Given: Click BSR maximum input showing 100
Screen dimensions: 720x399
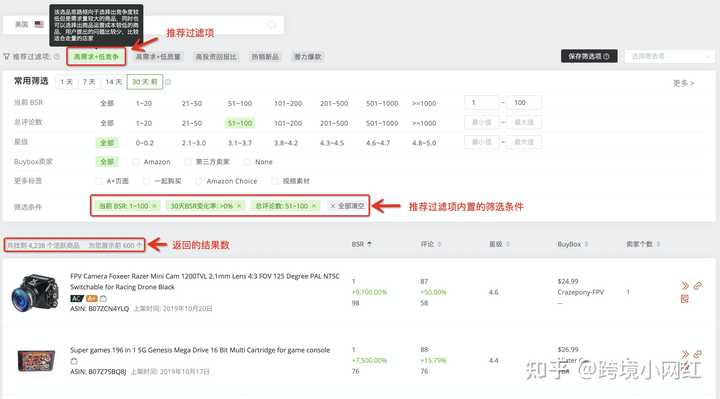Looking at the screenshot, I should 524,102.
